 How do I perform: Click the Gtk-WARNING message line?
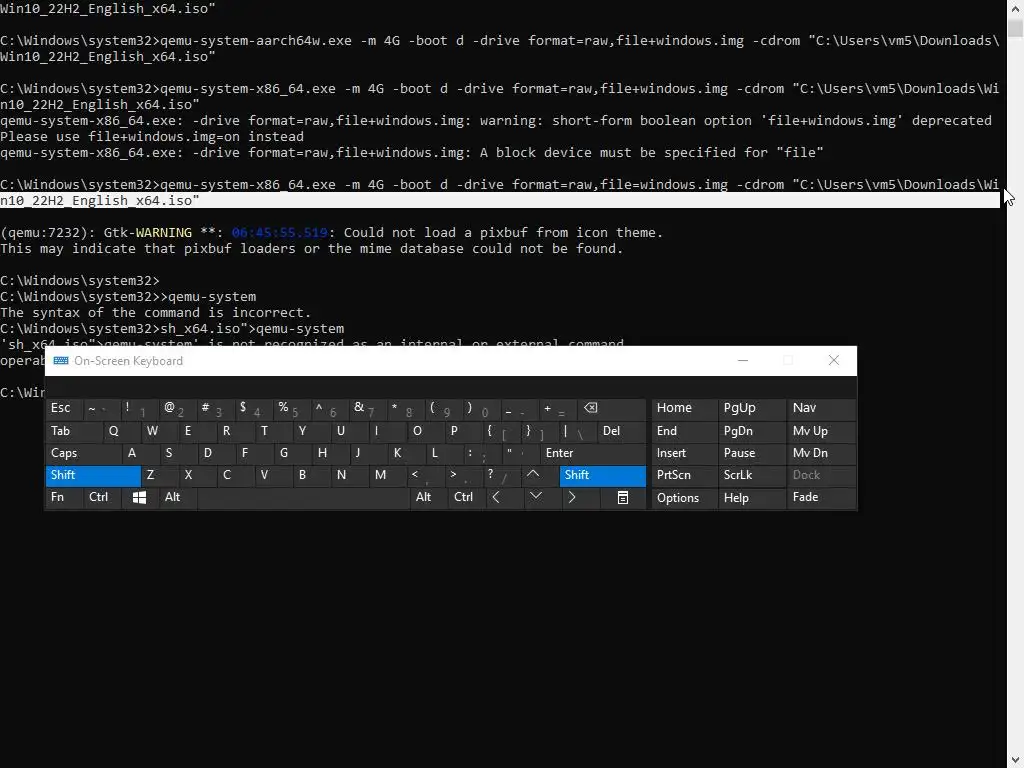332,232
